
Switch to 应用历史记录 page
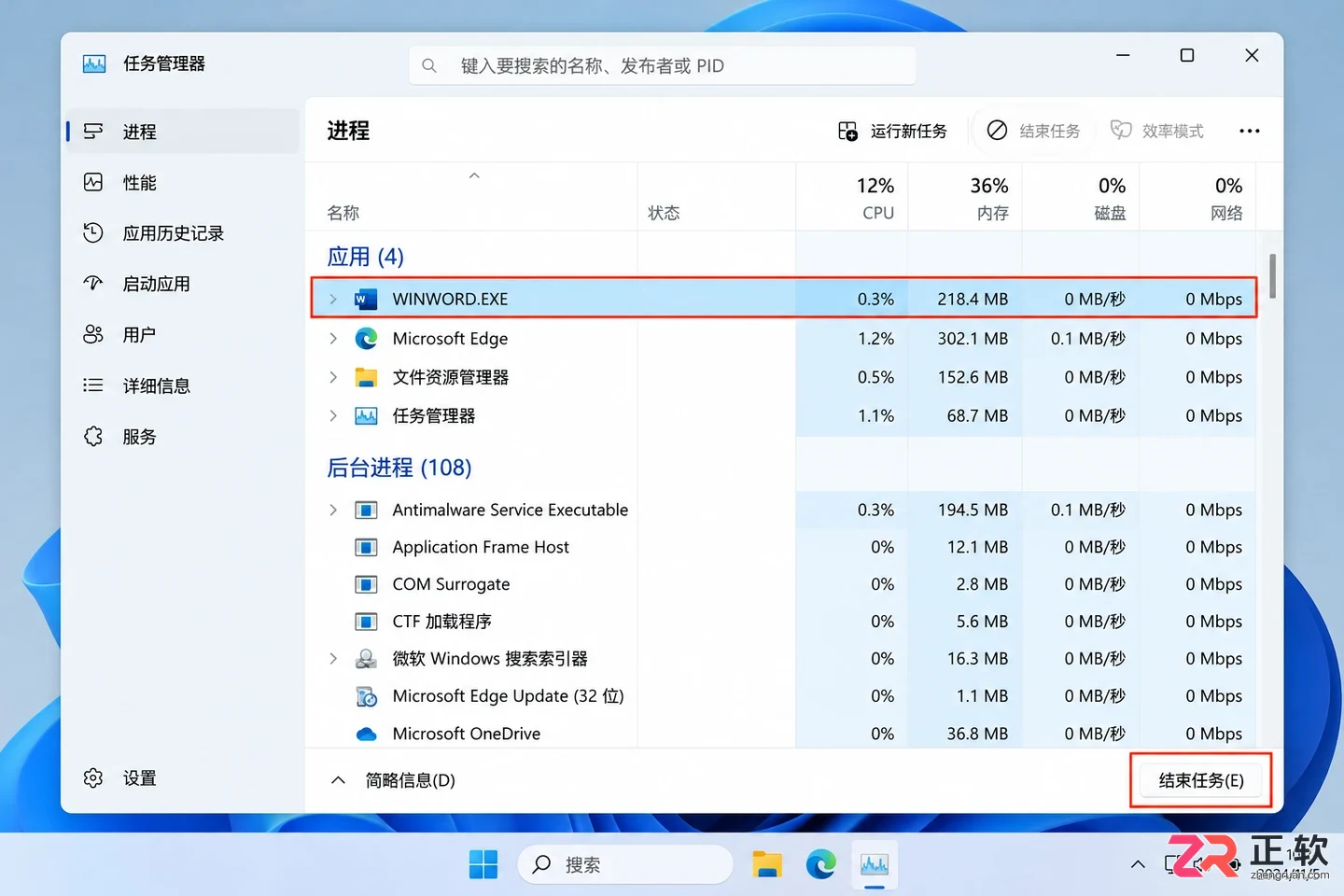tap(182, 233)
